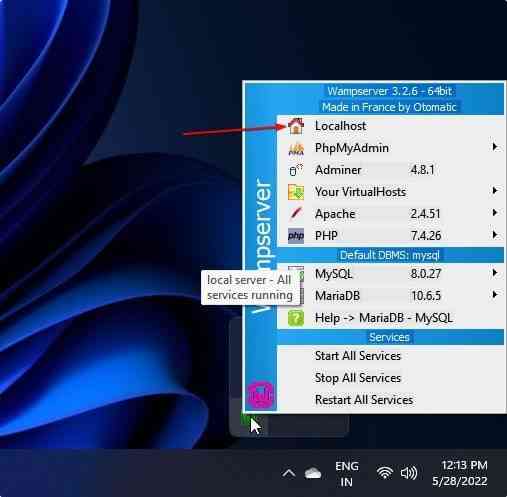Click the green question mark help icon

point(296,318)
